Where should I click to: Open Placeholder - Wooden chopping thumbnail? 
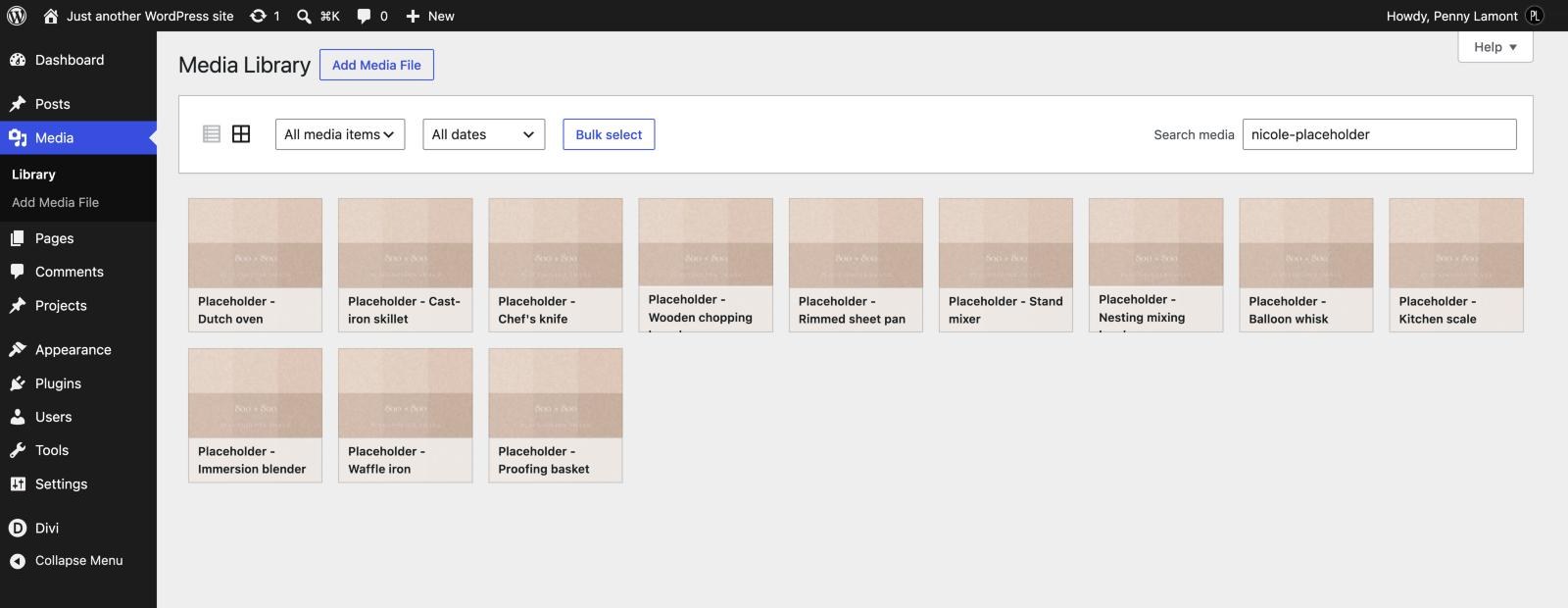(706, 265)
